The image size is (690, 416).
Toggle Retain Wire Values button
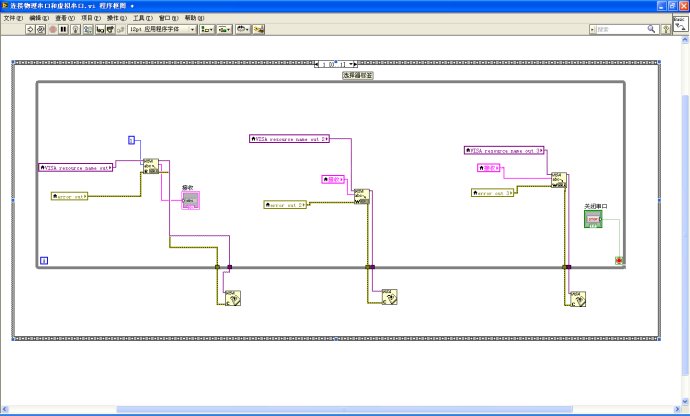88,30
